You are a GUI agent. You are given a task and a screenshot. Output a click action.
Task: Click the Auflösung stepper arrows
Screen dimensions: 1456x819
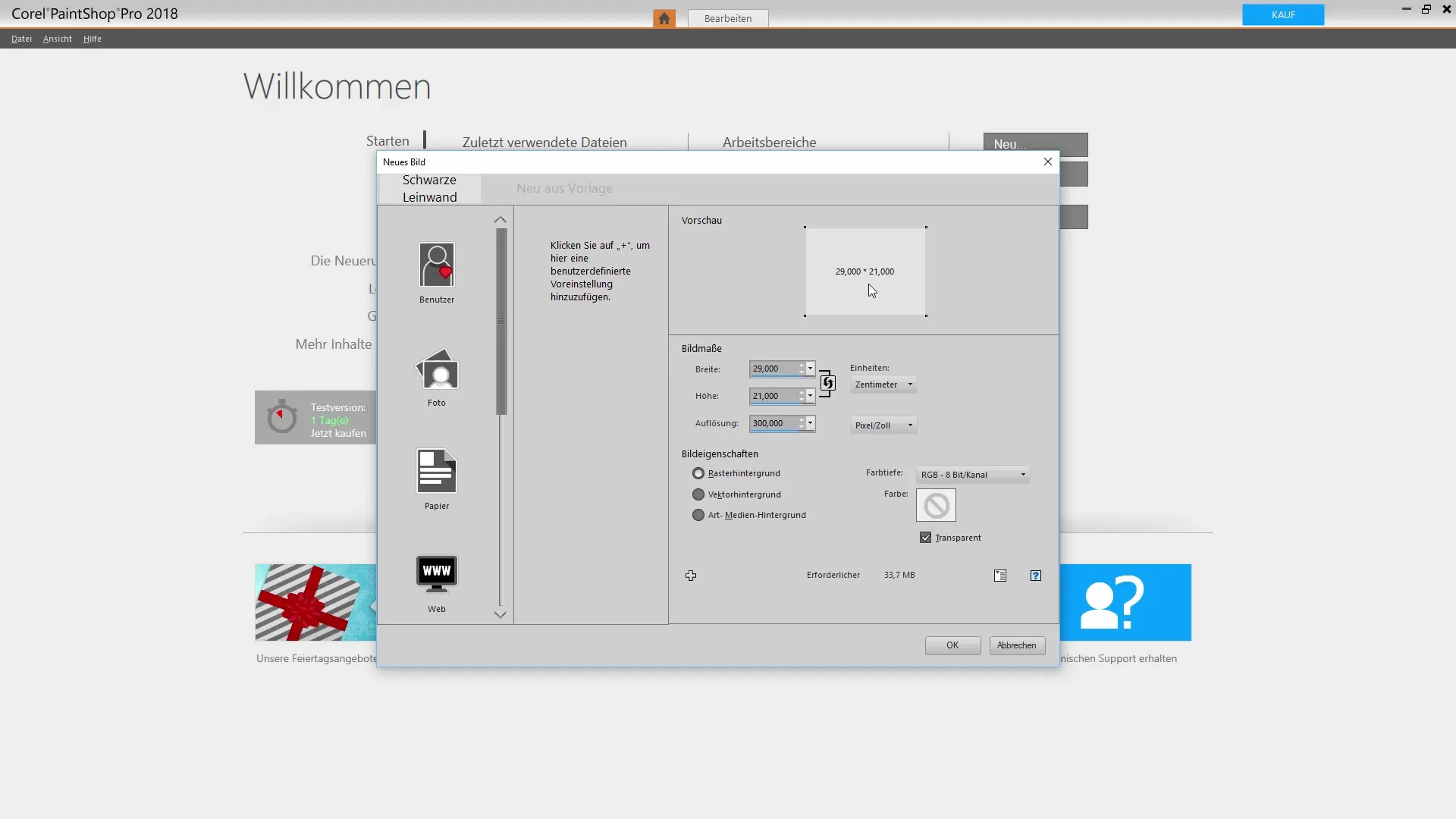pos(802,423)
